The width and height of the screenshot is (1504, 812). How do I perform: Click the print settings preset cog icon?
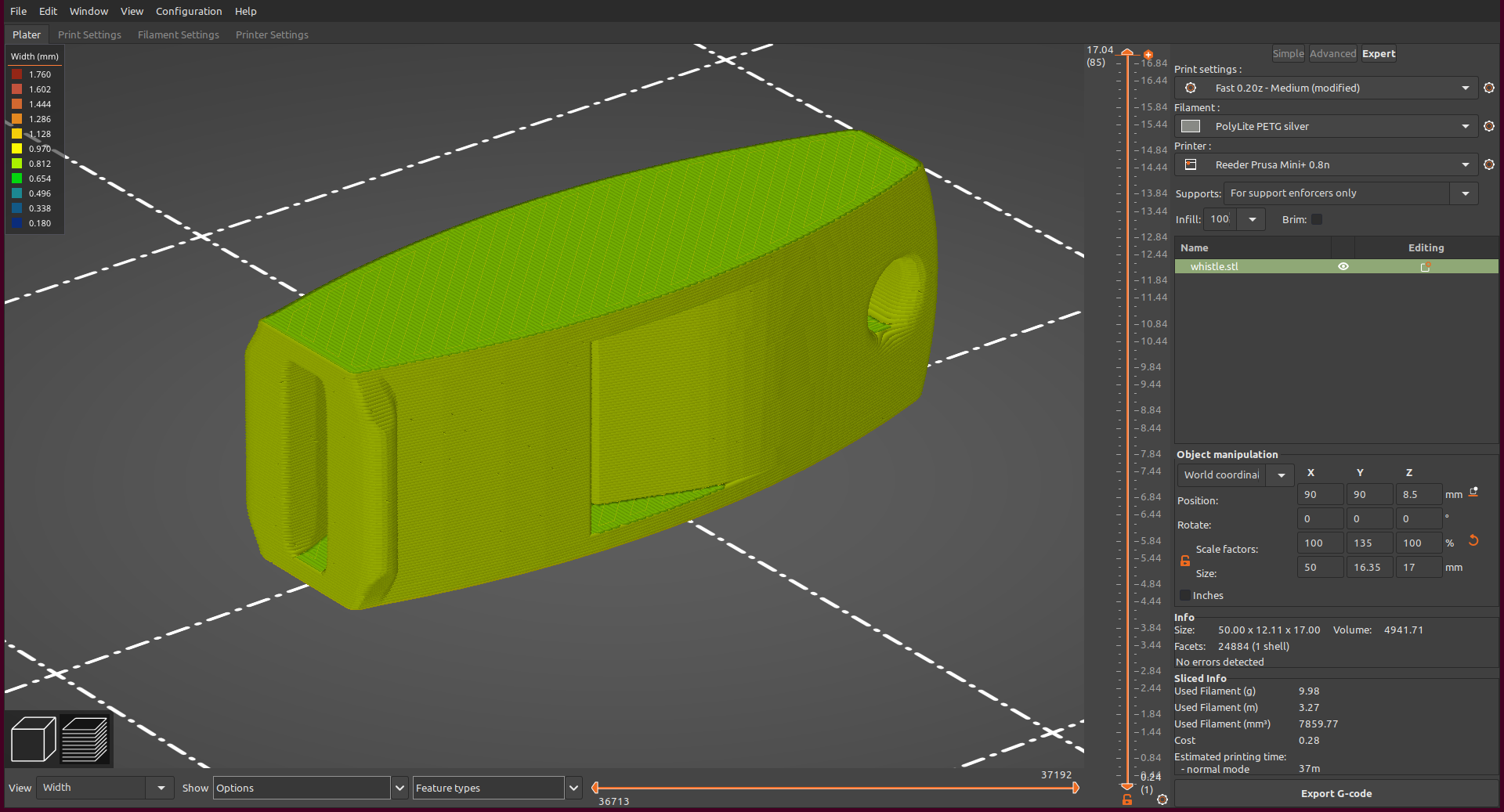click(1191, 88)
